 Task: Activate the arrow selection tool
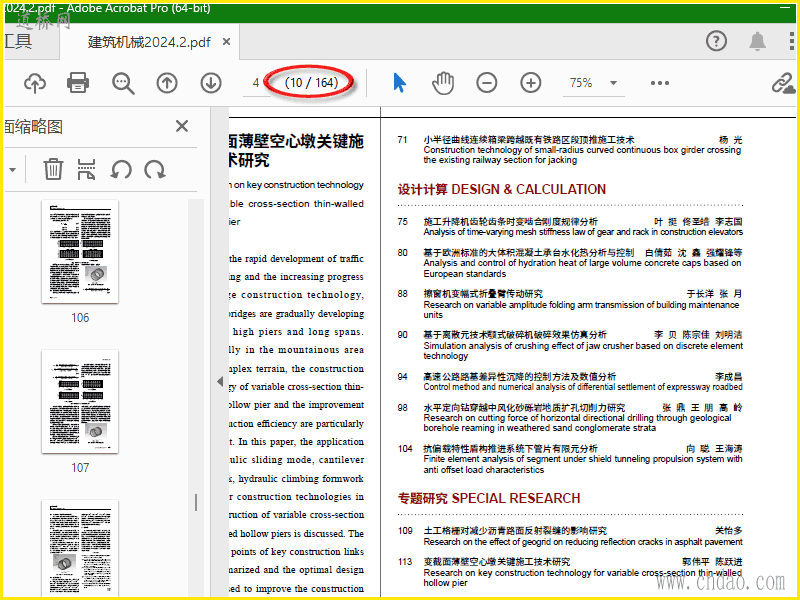click(399, 83)
